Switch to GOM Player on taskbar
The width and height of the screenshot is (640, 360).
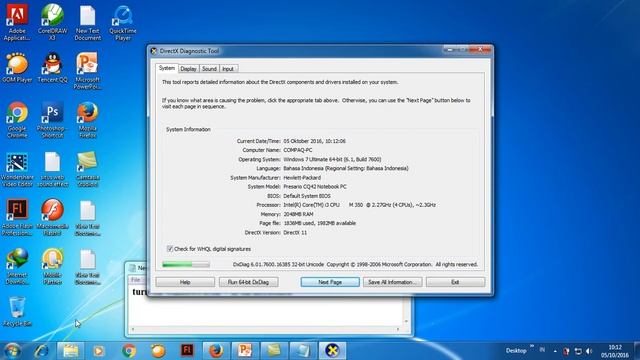coord(158,351)
